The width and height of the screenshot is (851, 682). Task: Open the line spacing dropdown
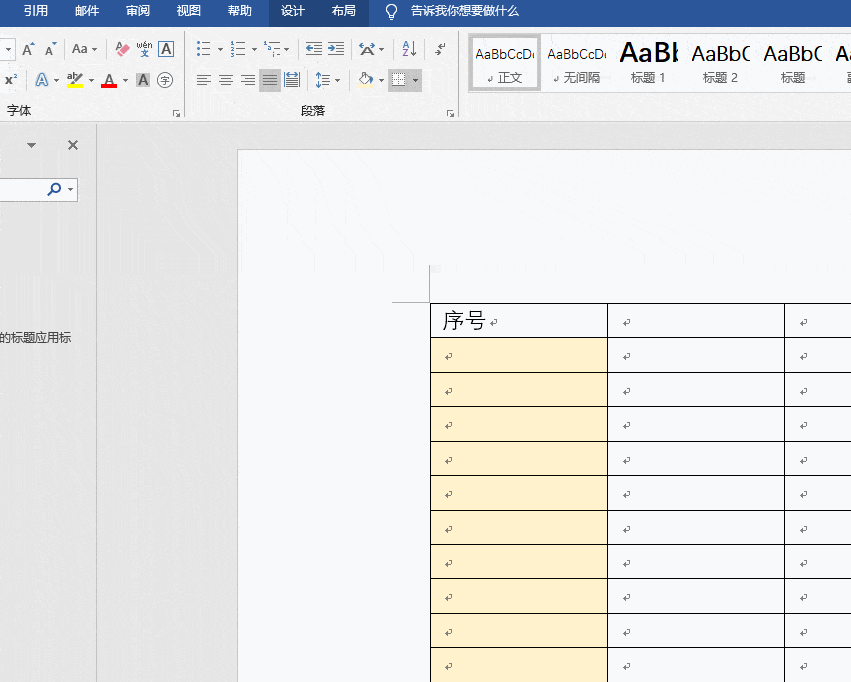pos(336,80)
